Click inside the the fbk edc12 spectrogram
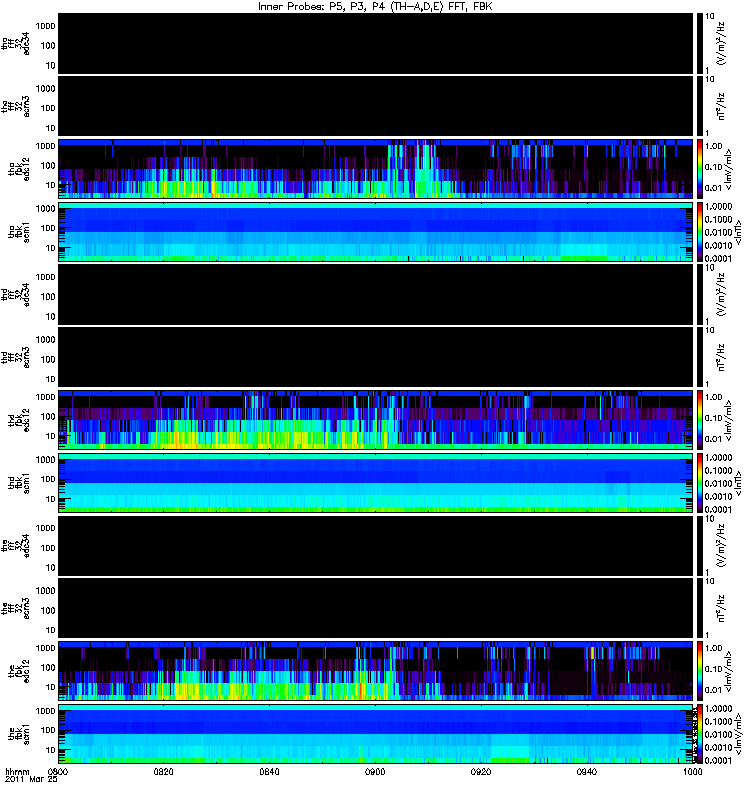The height and width of the screenshot is (800, 750). [376, 671]
